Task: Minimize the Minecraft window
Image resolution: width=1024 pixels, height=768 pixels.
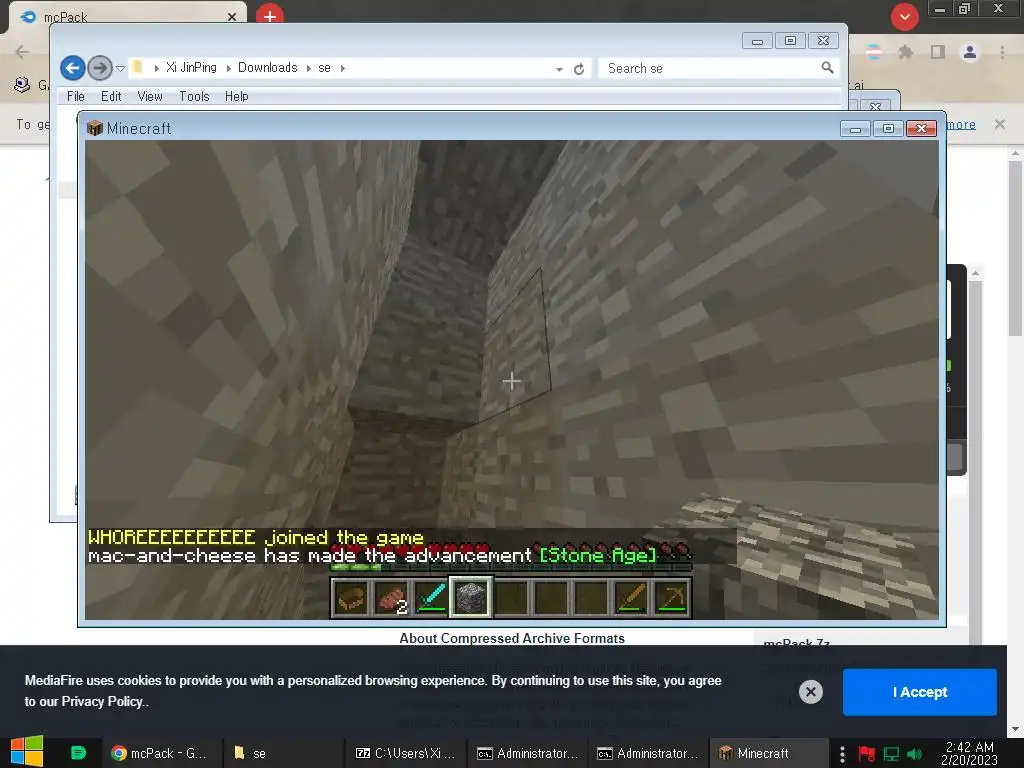Action: 855,129
